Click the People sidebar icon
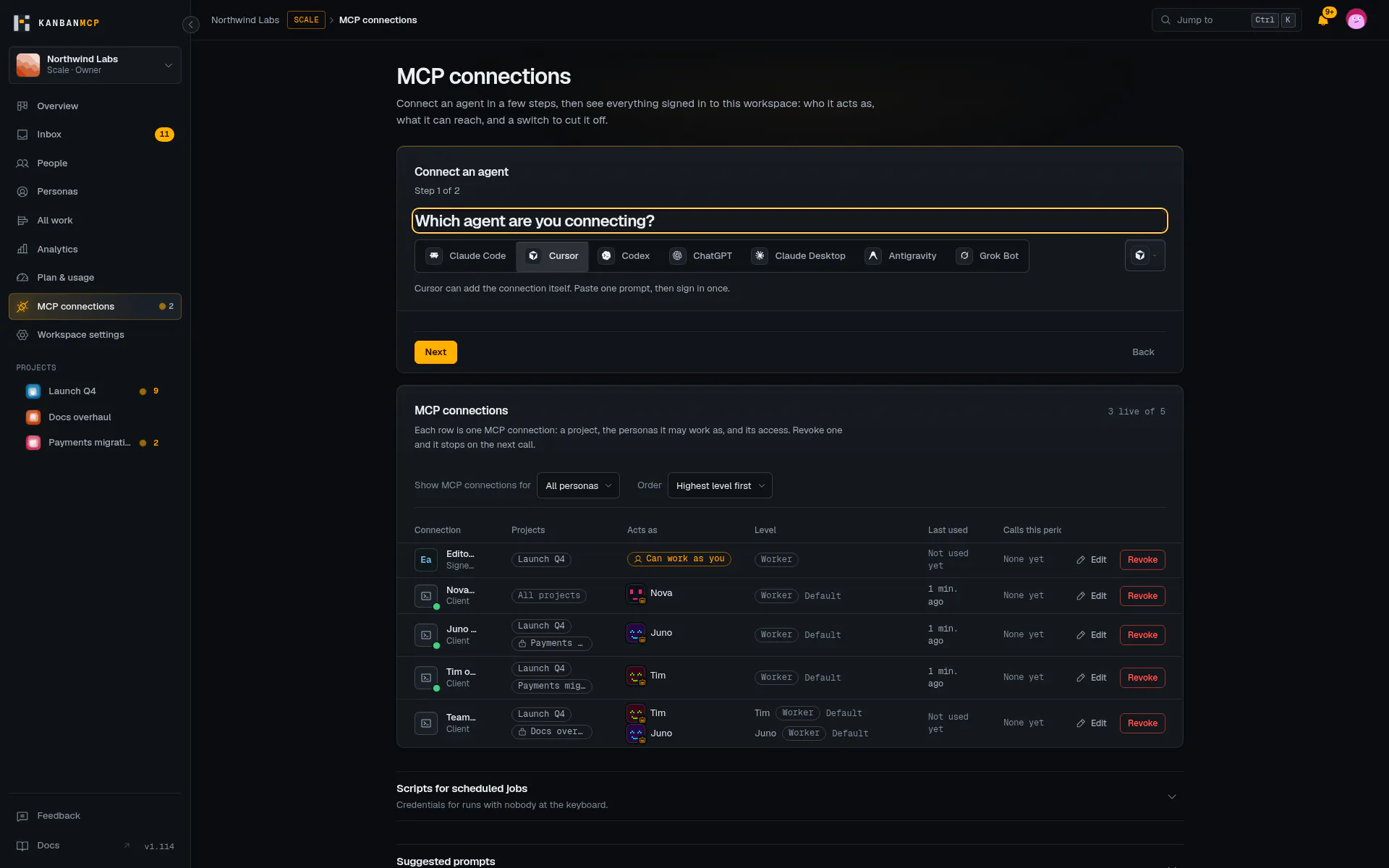 point(22,163)
